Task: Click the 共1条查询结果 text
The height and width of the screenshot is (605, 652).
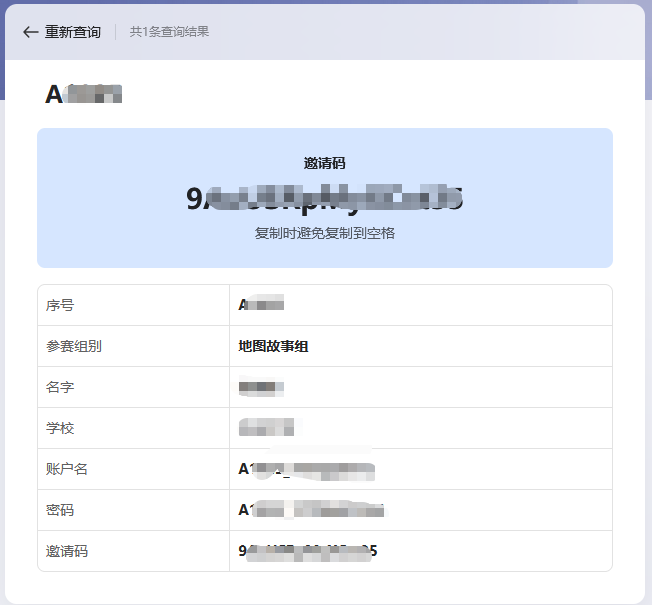Action: (x=169, y=32)
